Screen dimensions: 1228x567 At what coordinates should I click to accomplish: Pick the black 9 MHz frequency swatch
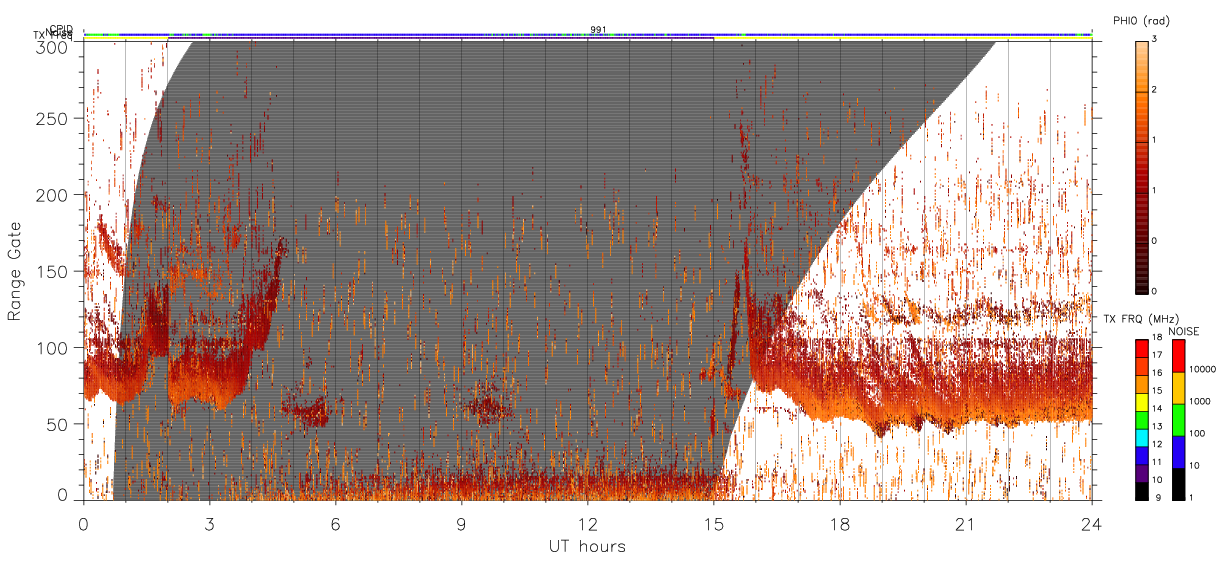1141,491
